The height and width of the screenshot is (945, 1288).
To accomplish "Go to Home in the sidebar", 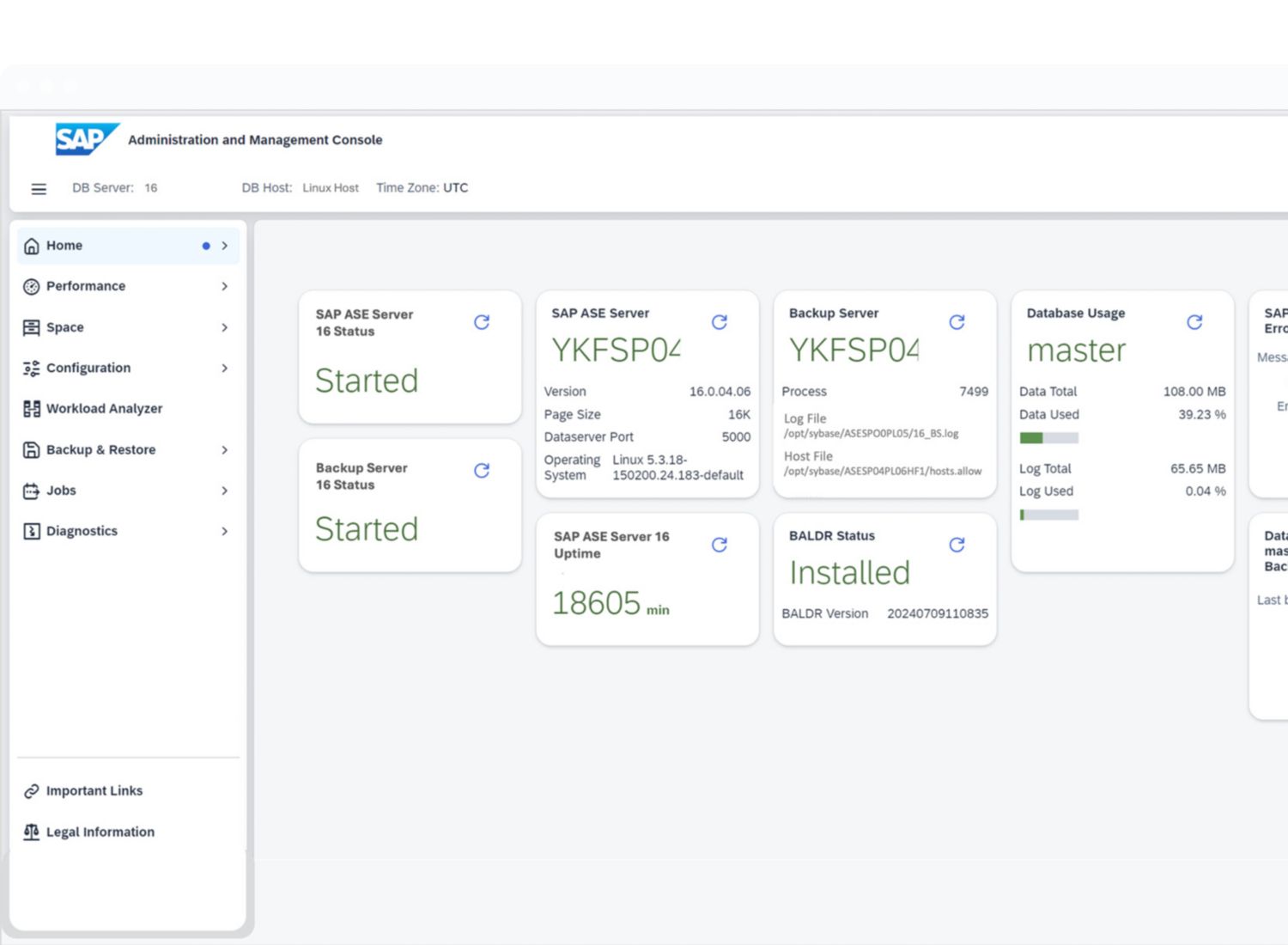I will [x=64, y=246].
